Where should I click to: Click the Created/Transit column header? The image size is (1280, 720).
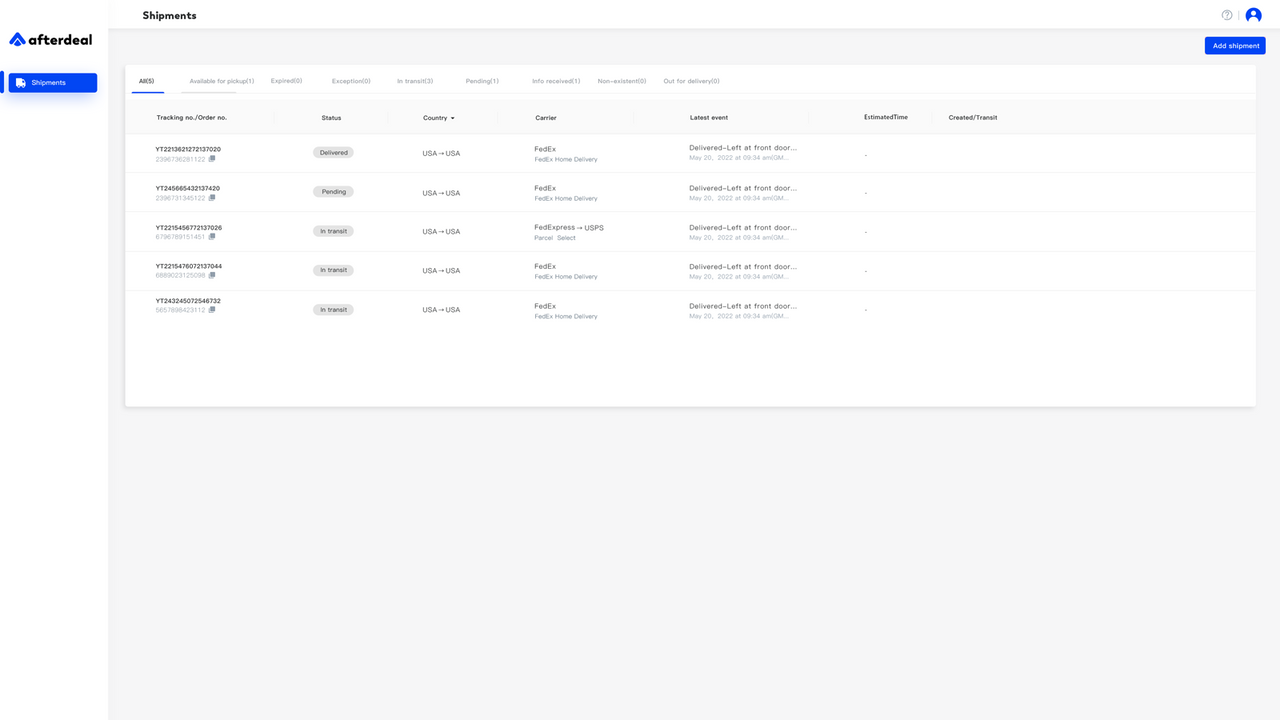(x=973, y=118)
